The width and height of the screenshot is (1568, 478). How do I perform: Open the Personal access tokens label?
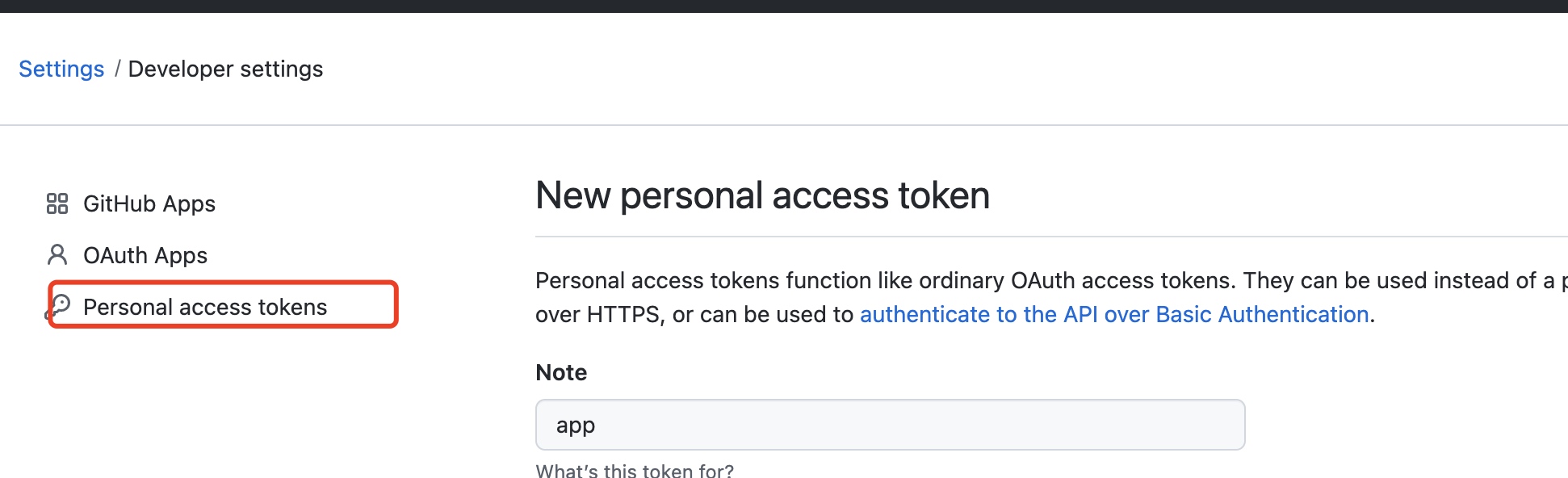pyautogui.click(x=205, y=307)
